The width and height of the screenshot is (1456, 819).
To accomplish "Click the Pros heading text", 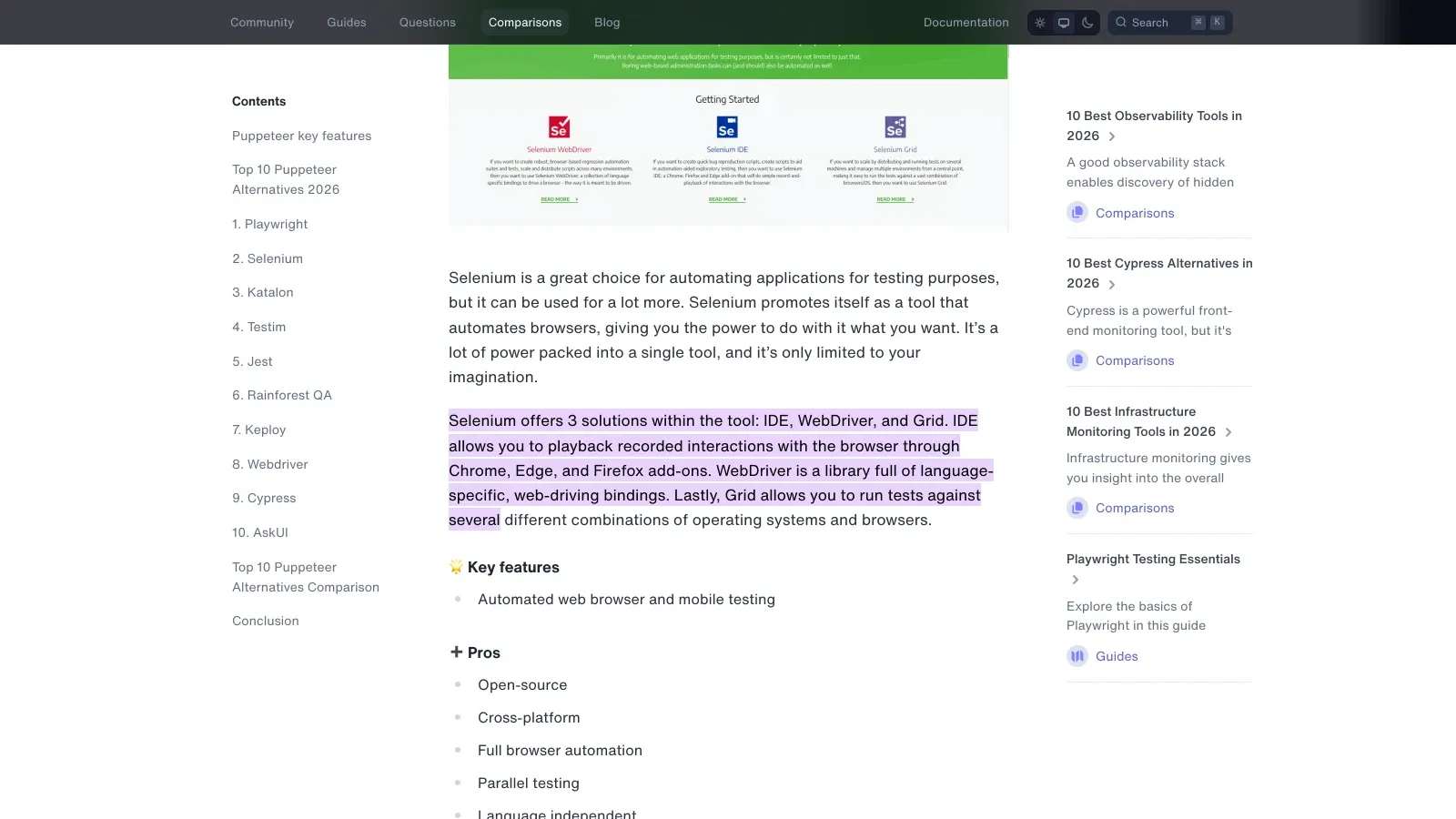I will (x=484, y=652).
